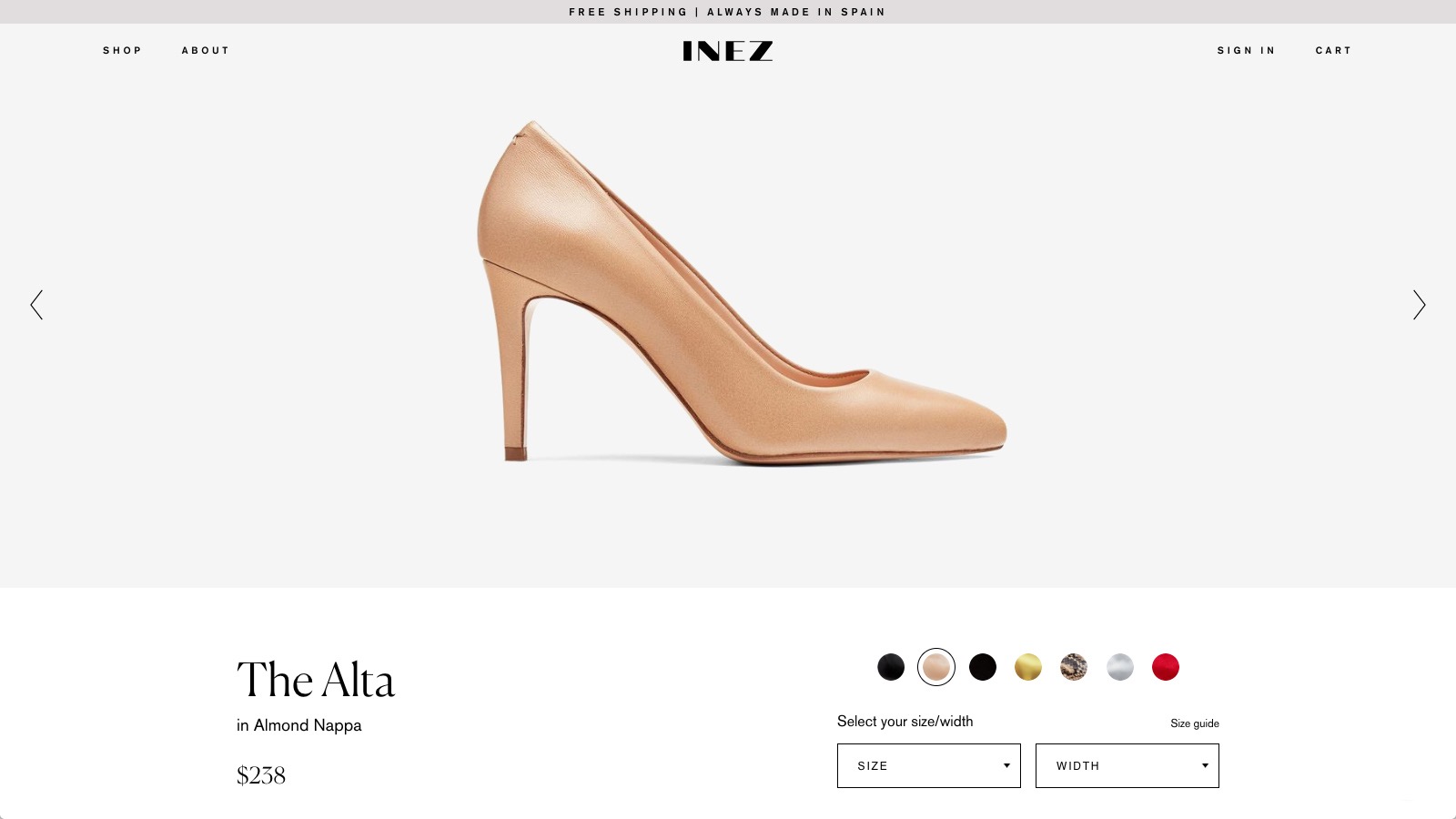Expand the SIZE selector chevron
1456x819 pixels.
coord(1006,765)
